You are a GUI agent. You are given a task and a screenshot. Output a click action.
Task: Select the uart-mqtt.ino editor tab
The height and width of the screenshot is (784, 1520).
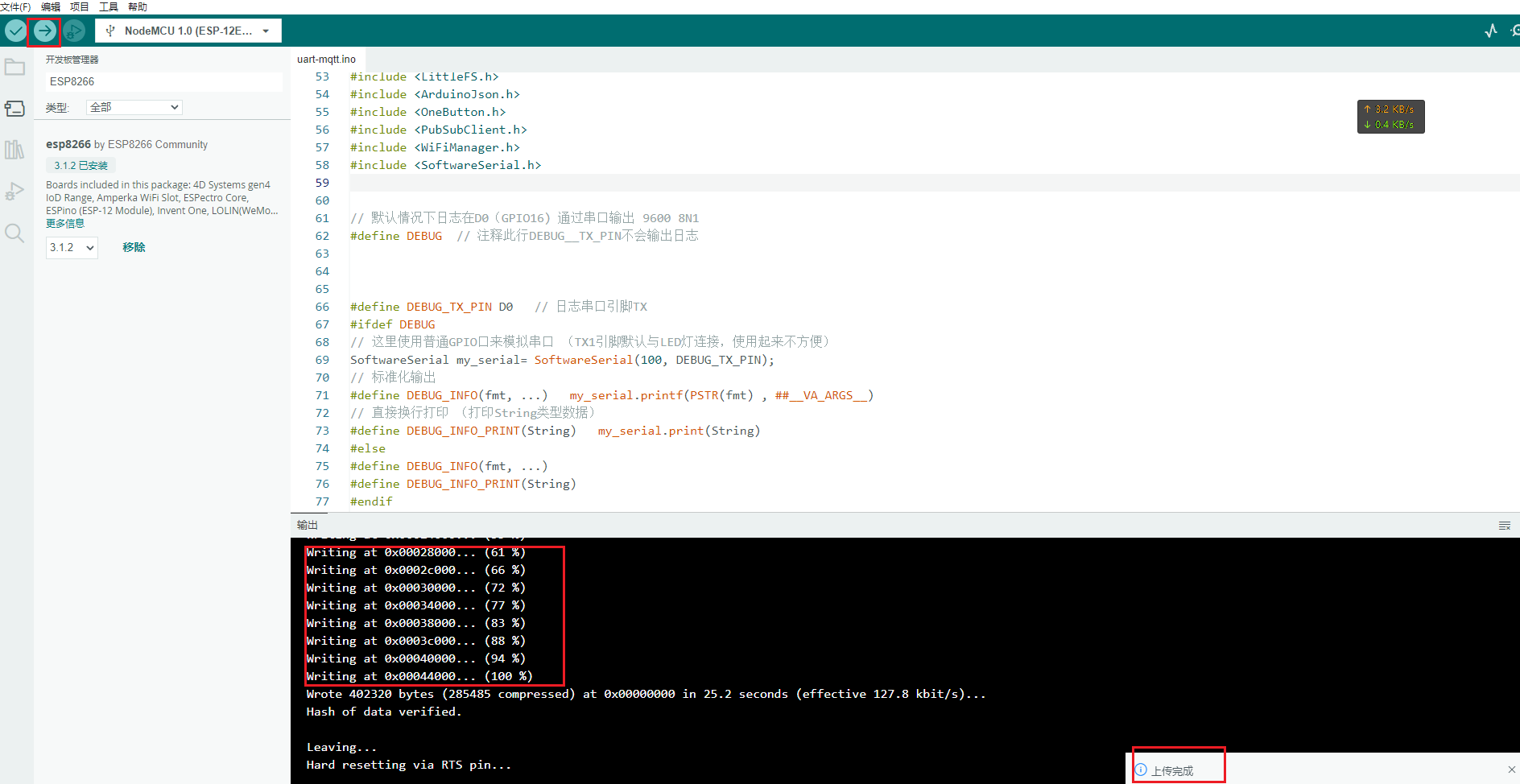coord(326,59)
